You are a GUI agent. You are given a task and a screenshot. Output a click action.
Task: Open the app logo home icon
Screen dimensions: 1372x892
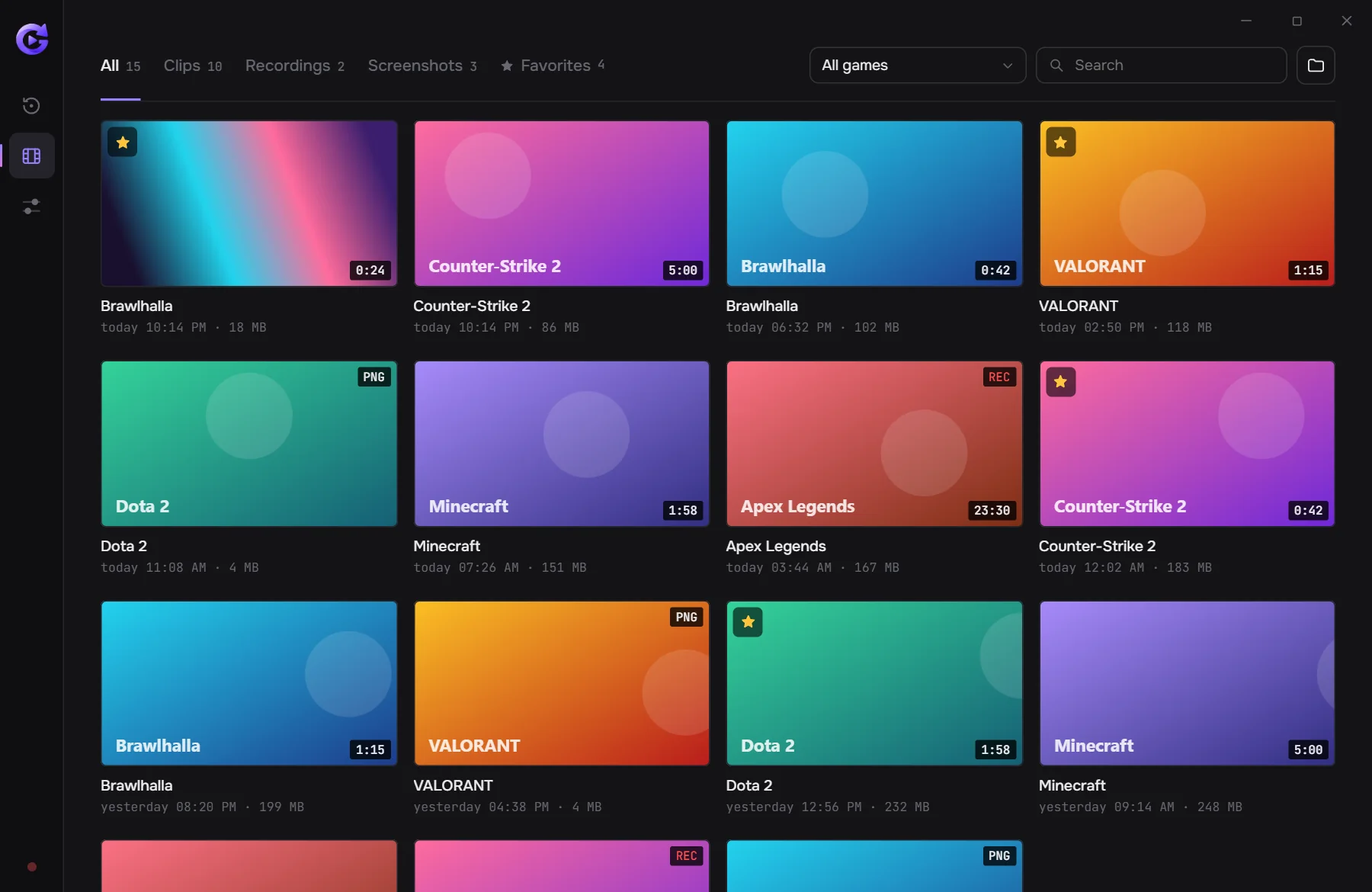pos(32,39)
